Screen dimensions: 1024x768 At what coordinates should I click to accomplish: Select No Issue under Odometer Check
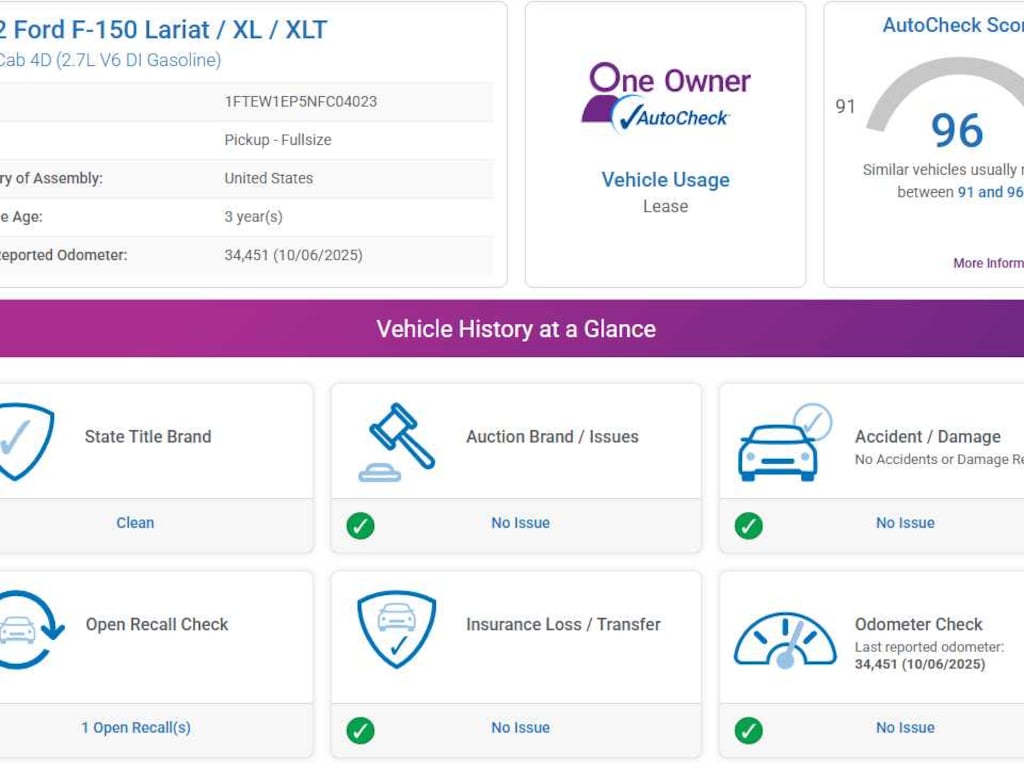pyautogui.click(x=905, y=728)
